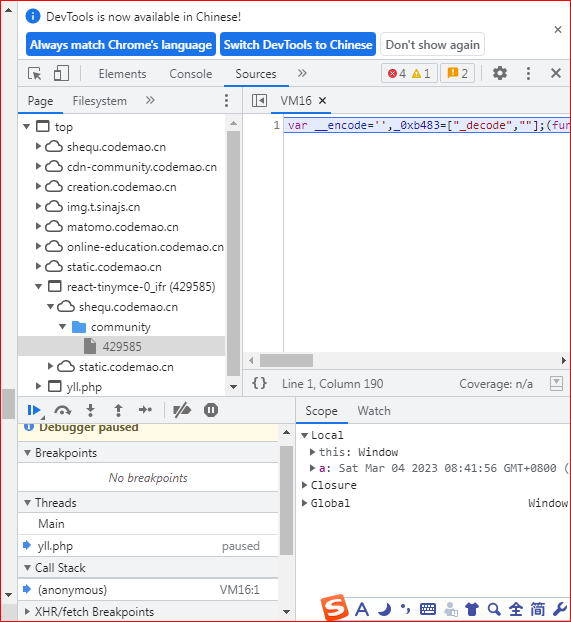Resume script execution in the debugger
Screen dimensions: 571x622
pyautogui.click(x=34, y=410)
